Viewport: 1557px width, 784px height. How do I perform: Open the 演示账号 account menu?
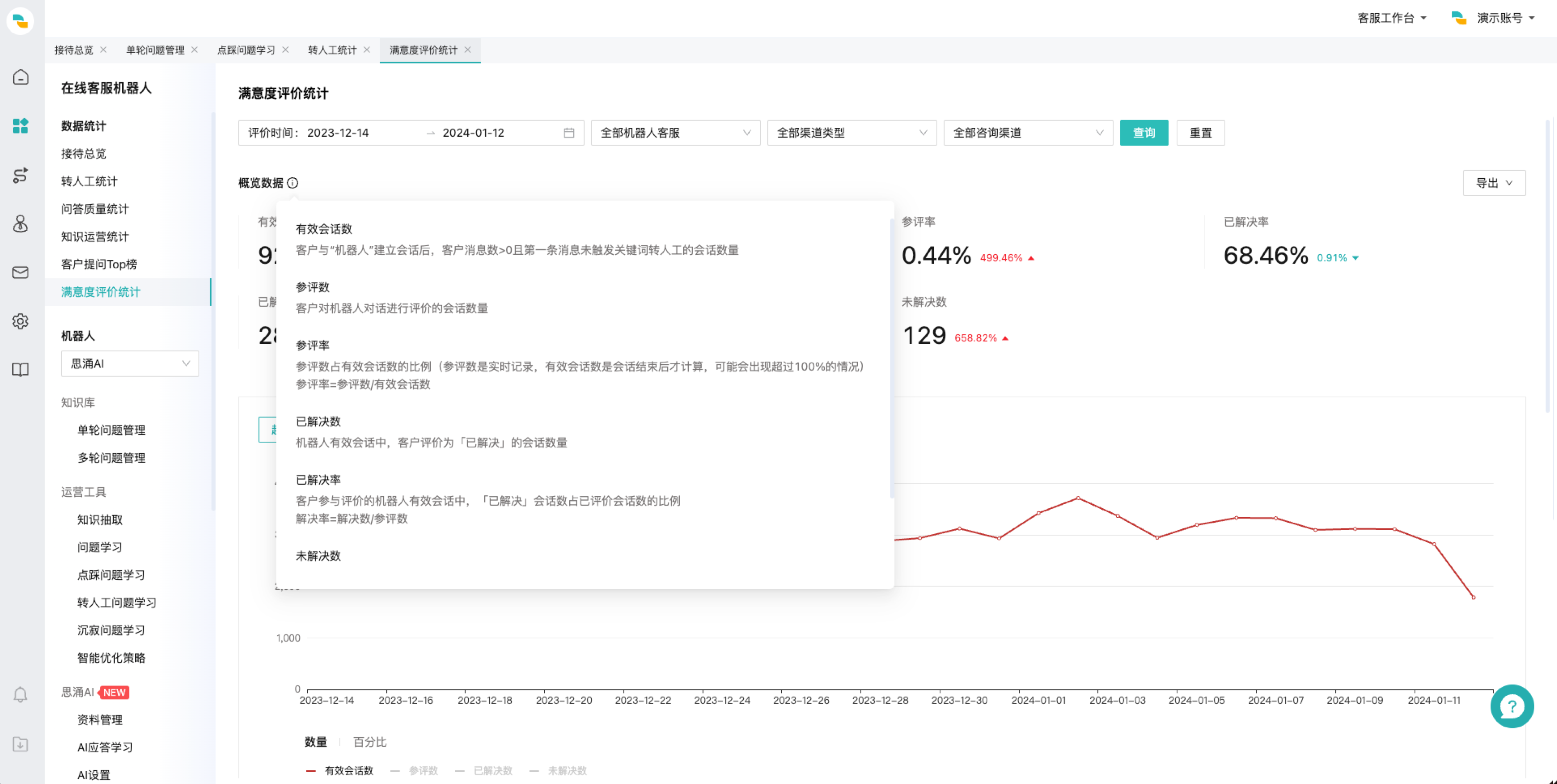point(1506,17)
